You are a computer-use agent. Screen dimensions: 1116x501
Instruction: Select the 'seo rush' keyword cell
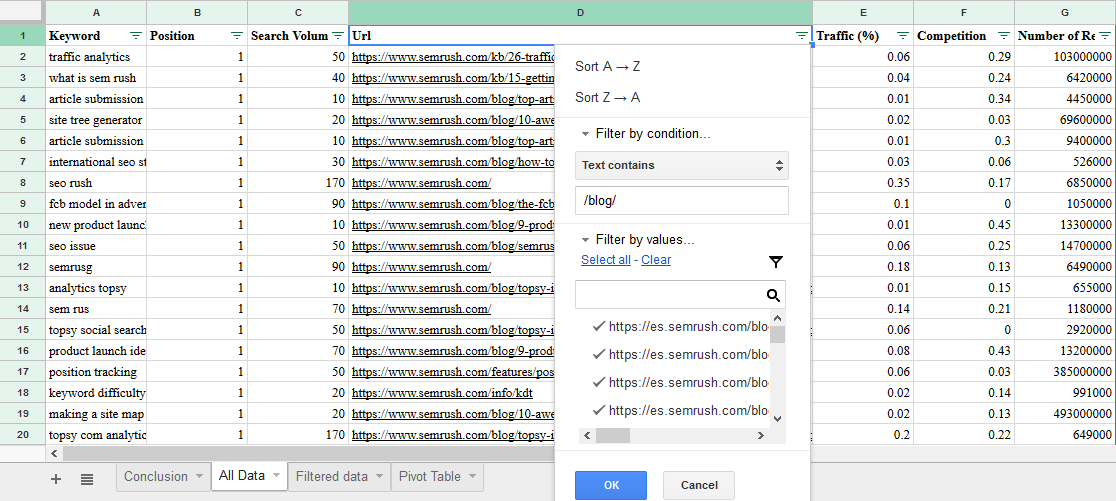pos(97,183)
